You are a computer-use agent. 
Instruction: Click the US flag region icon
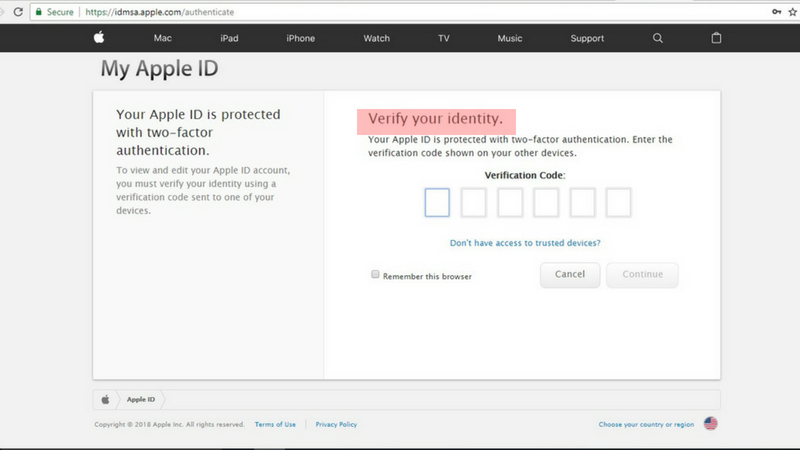[x=711, y=423]
